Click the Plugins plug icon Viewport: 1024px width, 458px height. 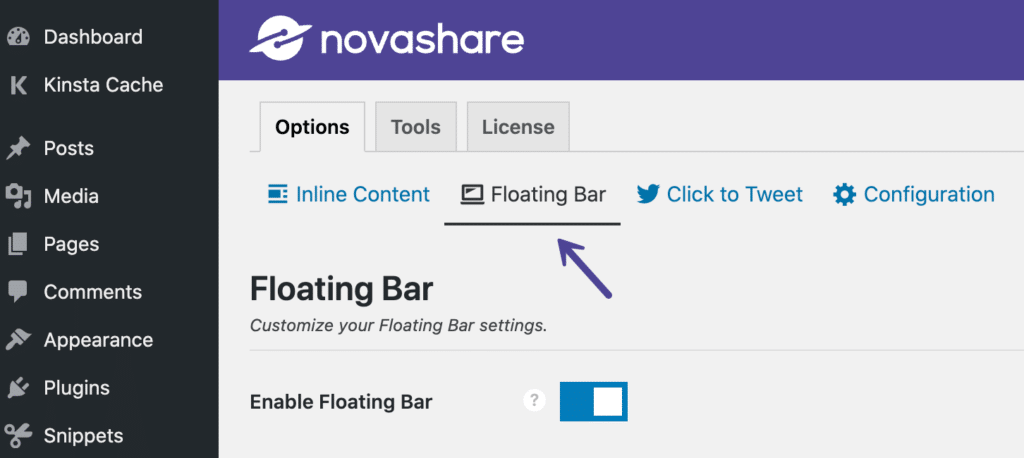(x=18, y=388)
